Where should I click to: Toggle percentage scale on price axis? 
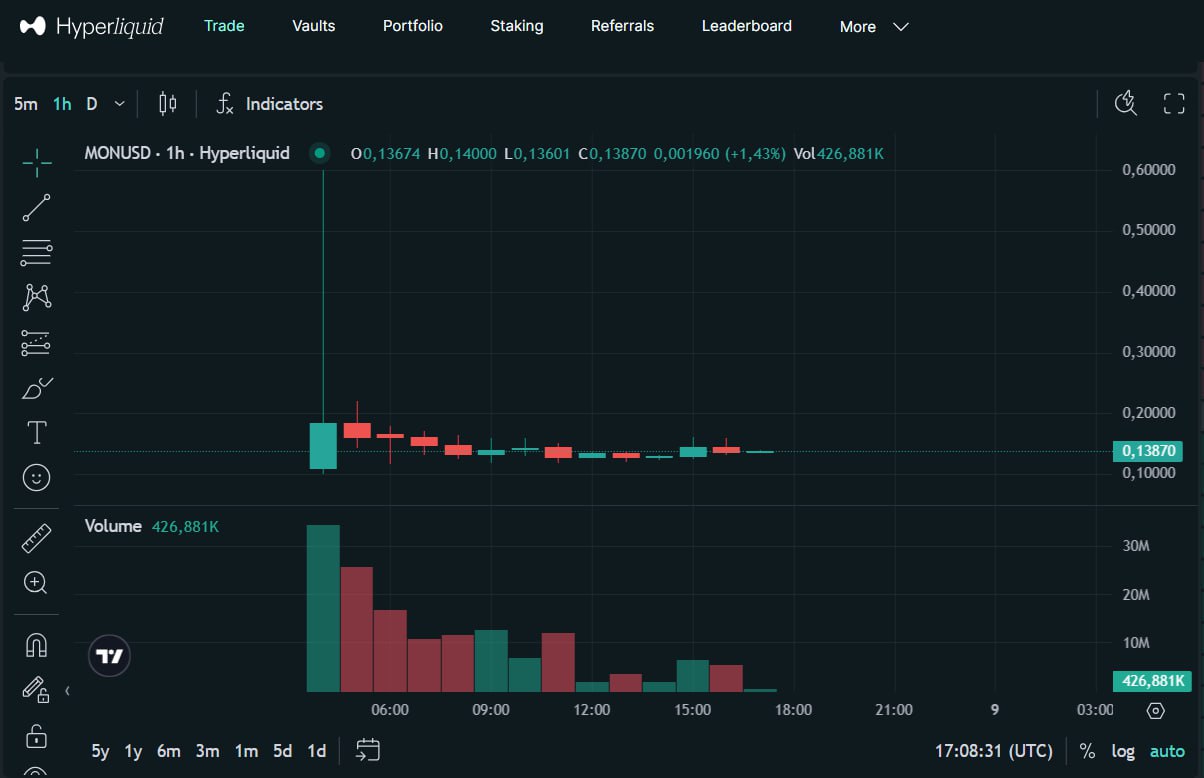(x=1088, y=751)
